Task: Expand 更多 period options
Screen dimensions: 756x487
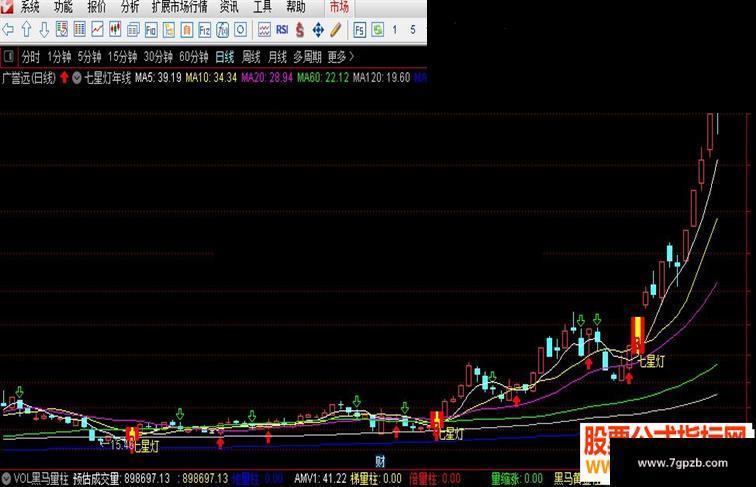Action: (x=340, y=57)
